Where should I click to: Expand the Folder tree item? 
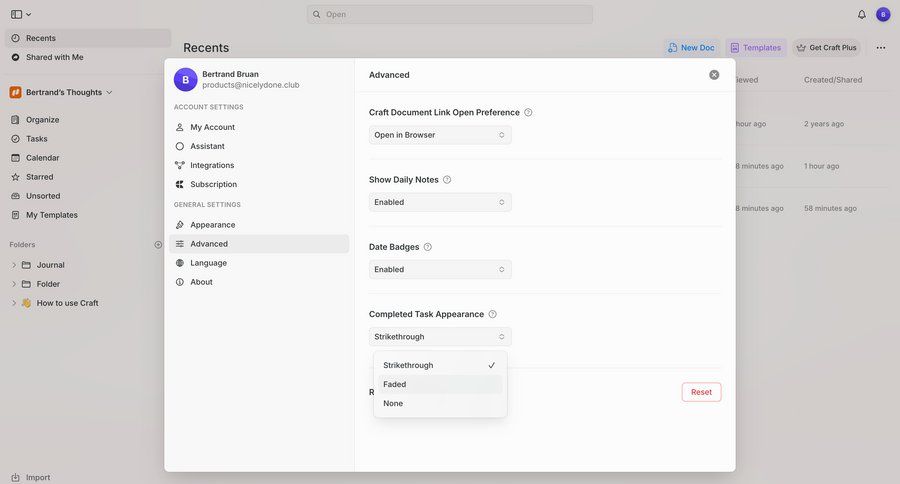tap(14, 284)
